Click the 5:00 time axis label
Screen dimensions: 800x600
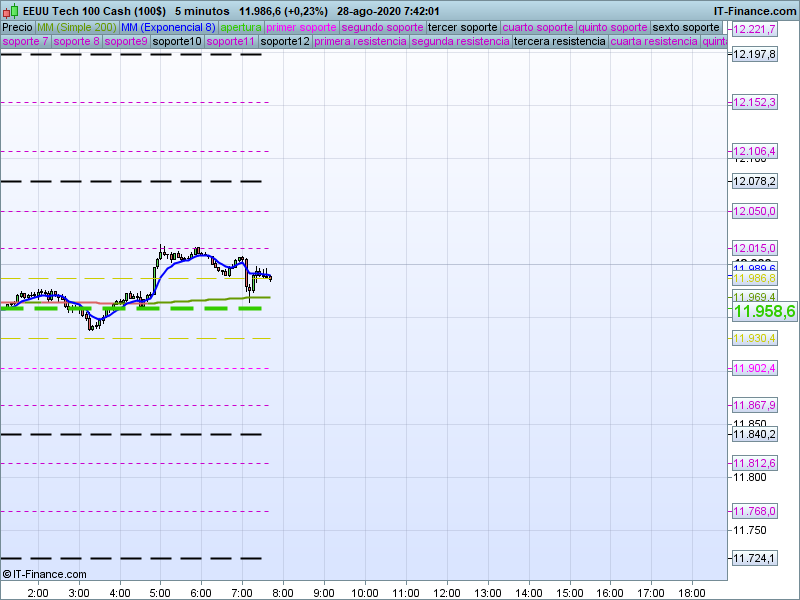click(x=161, y=593)
